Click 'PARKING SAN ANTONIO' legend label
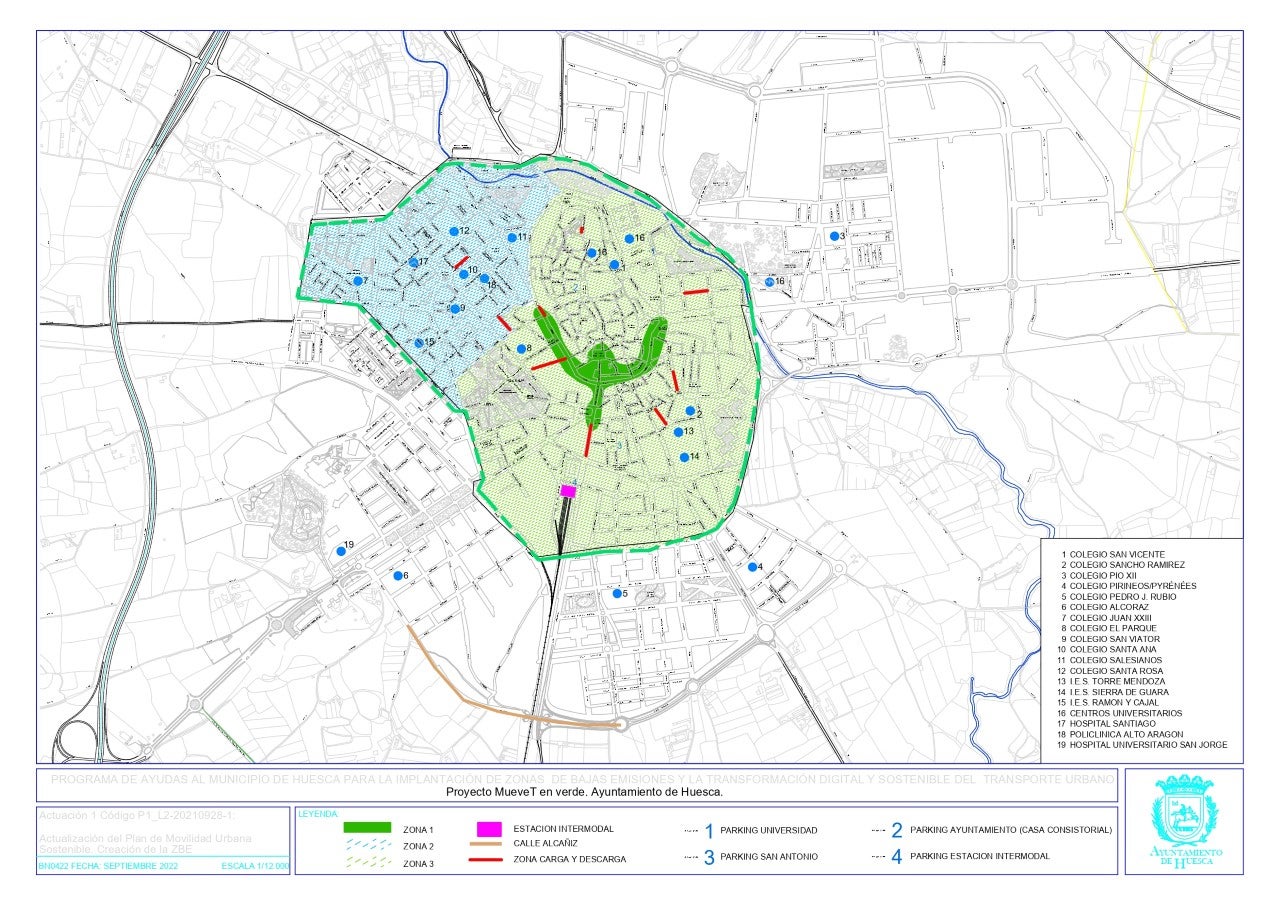1280x905 pixels. (769, 857)
